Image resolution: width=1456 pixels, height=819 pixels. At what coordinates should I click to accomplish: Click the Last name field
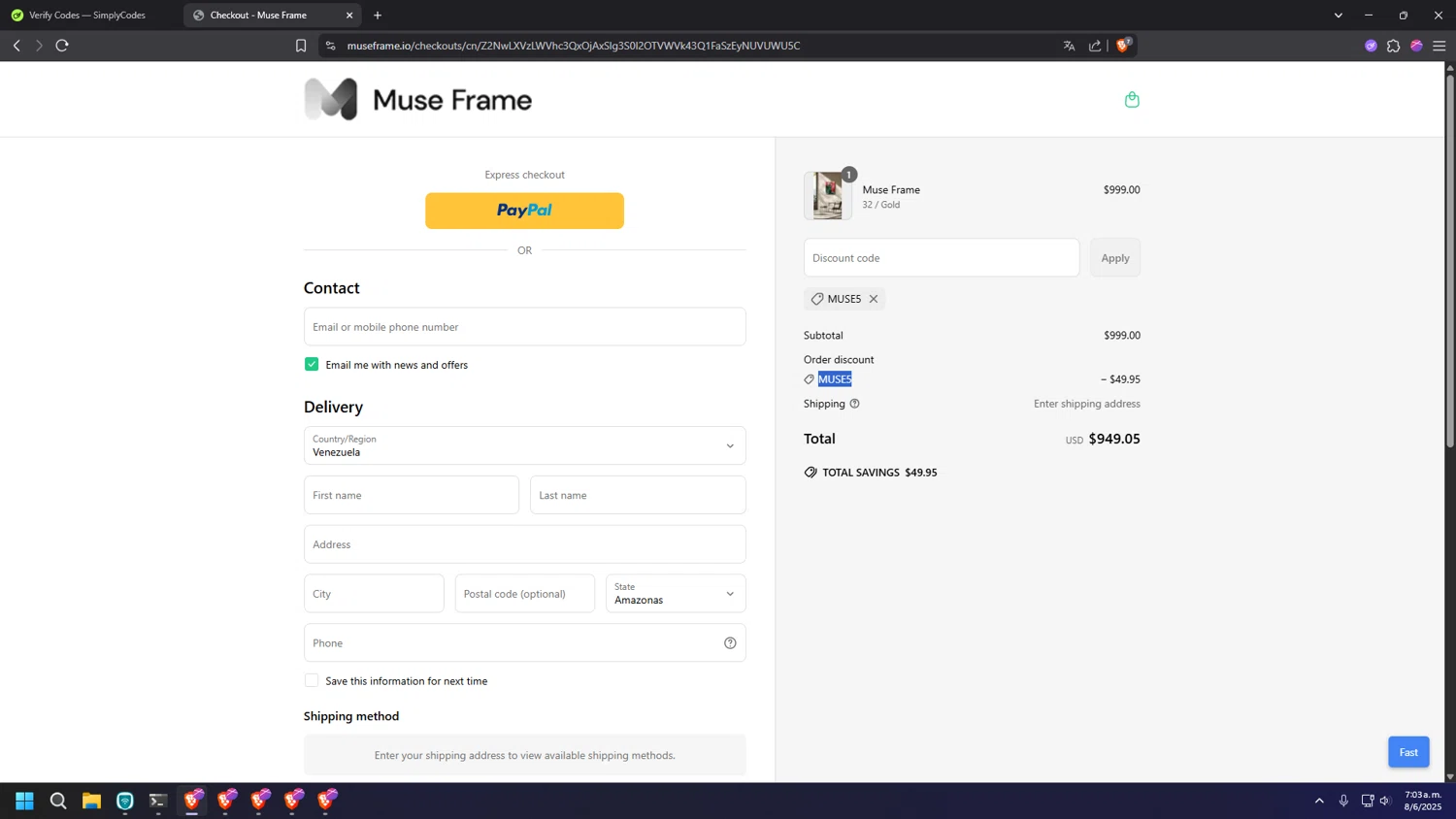638,495
